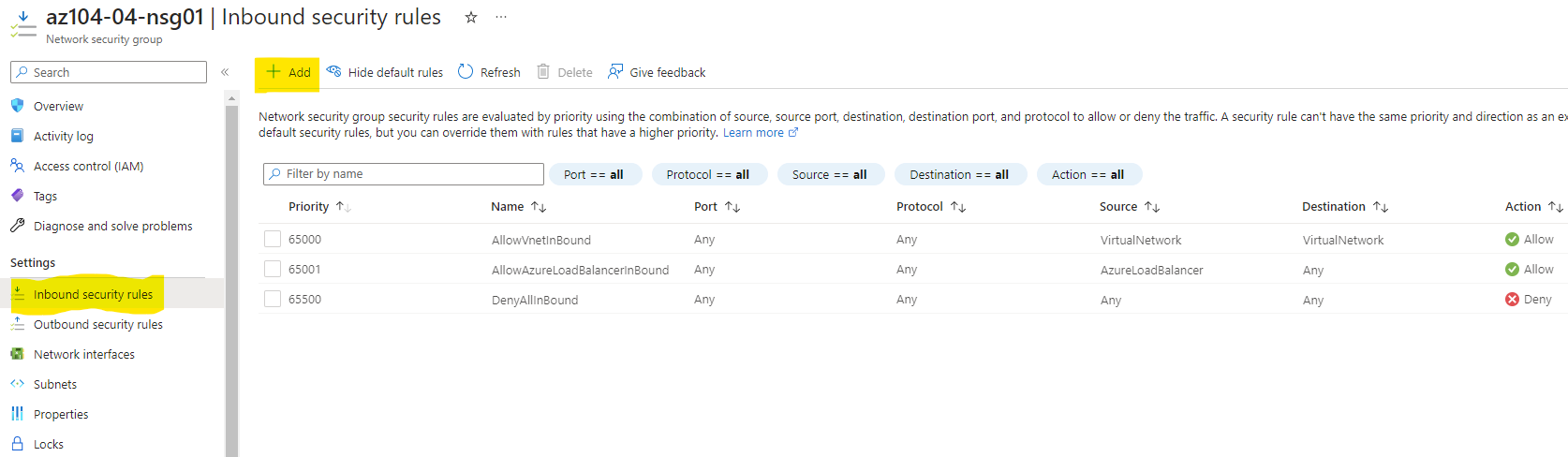Screen dimensions: 1568x457
Task: Click the Add rule button
Action: tap(288, 72)
